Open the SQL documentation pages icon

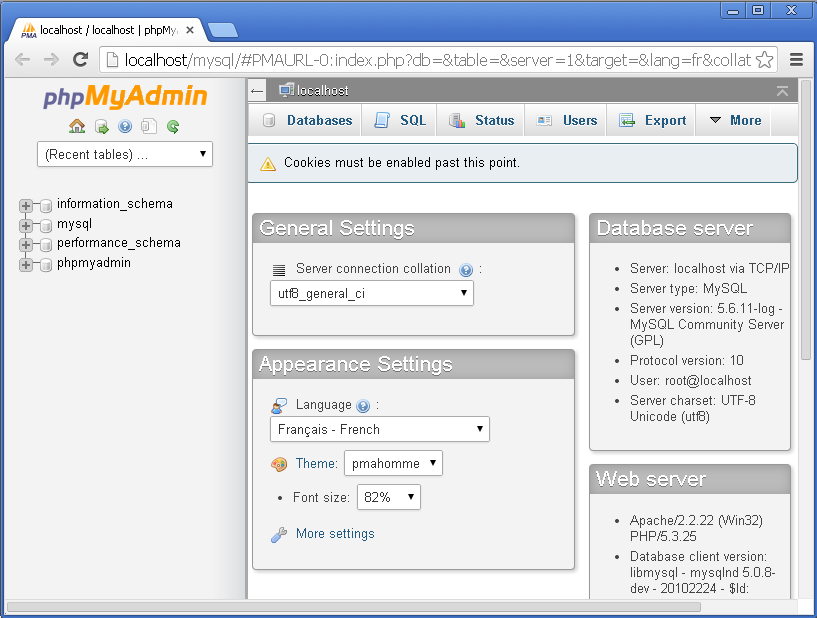click(x=149, y=126)
